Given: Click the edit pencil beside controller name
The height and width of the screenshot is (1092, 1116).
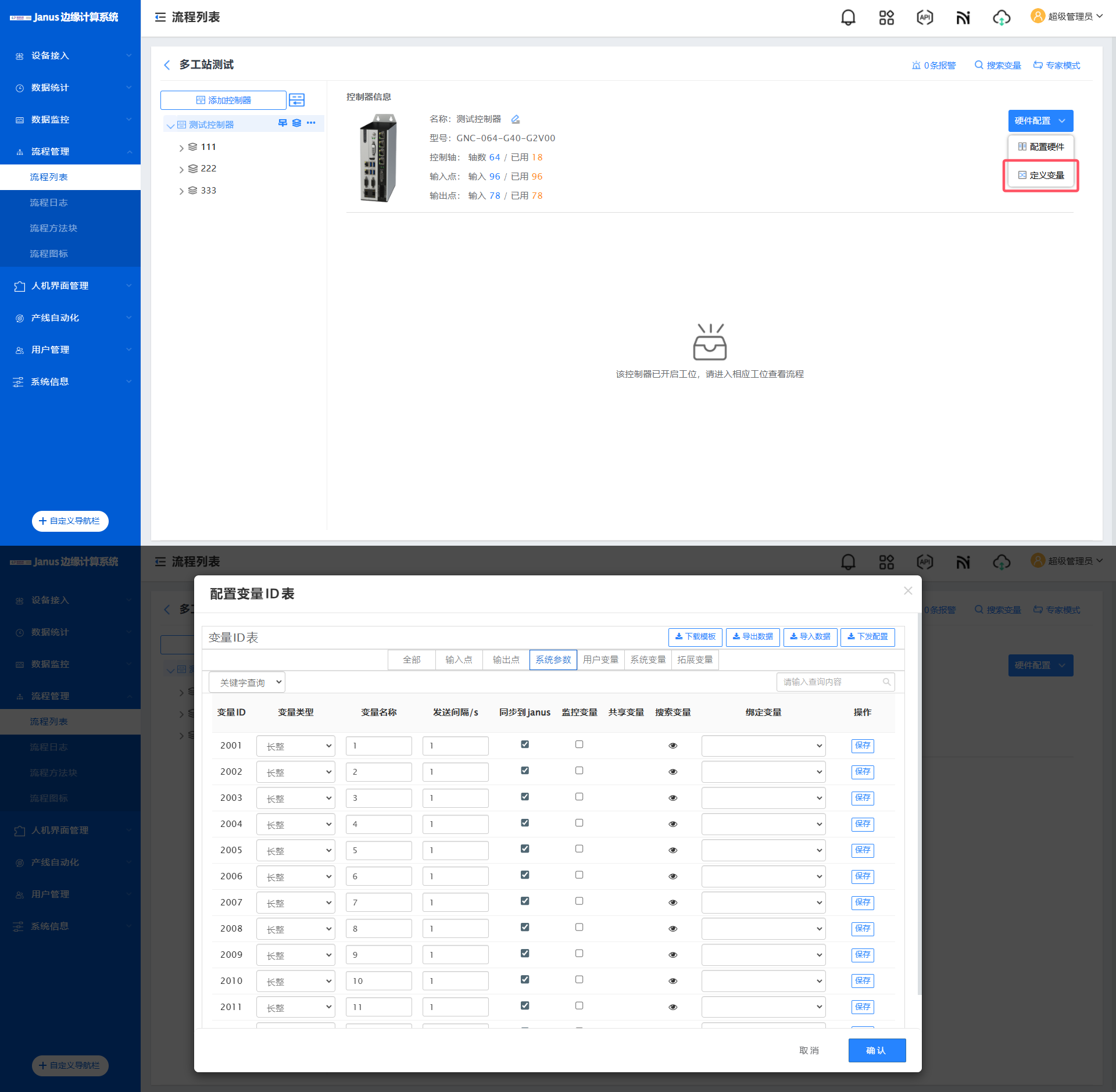Looking at the screenshot, I should pyautogui.click(x=516, y=119).
